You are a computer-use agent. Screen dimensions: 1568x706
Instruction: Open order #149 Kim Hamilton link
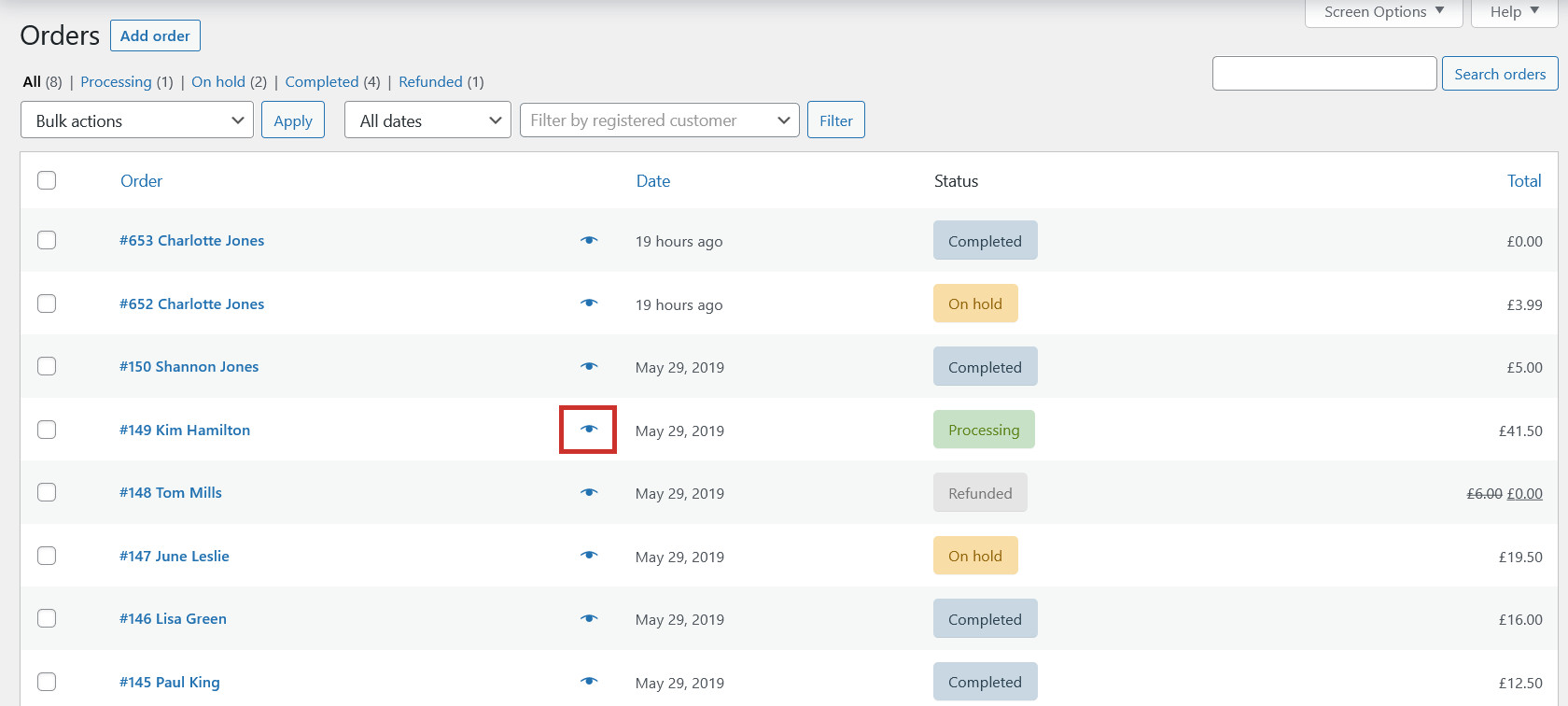[185, 430]
